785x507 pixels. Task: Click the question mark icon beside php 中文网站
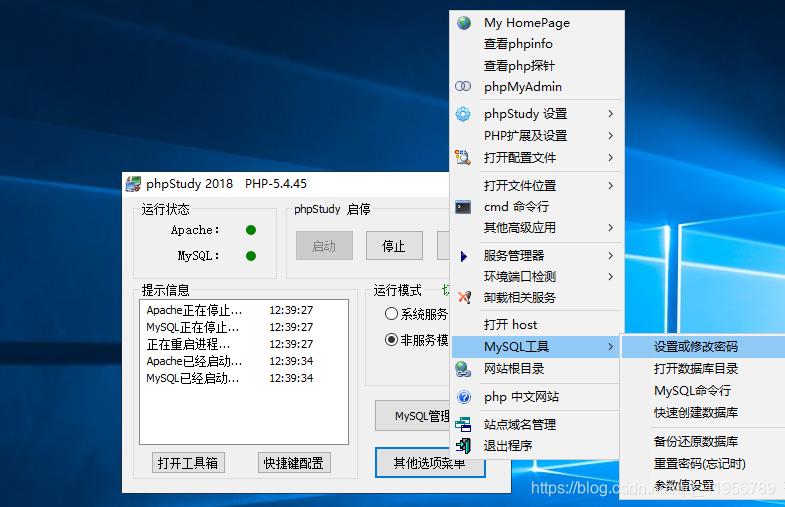[464, 397]
